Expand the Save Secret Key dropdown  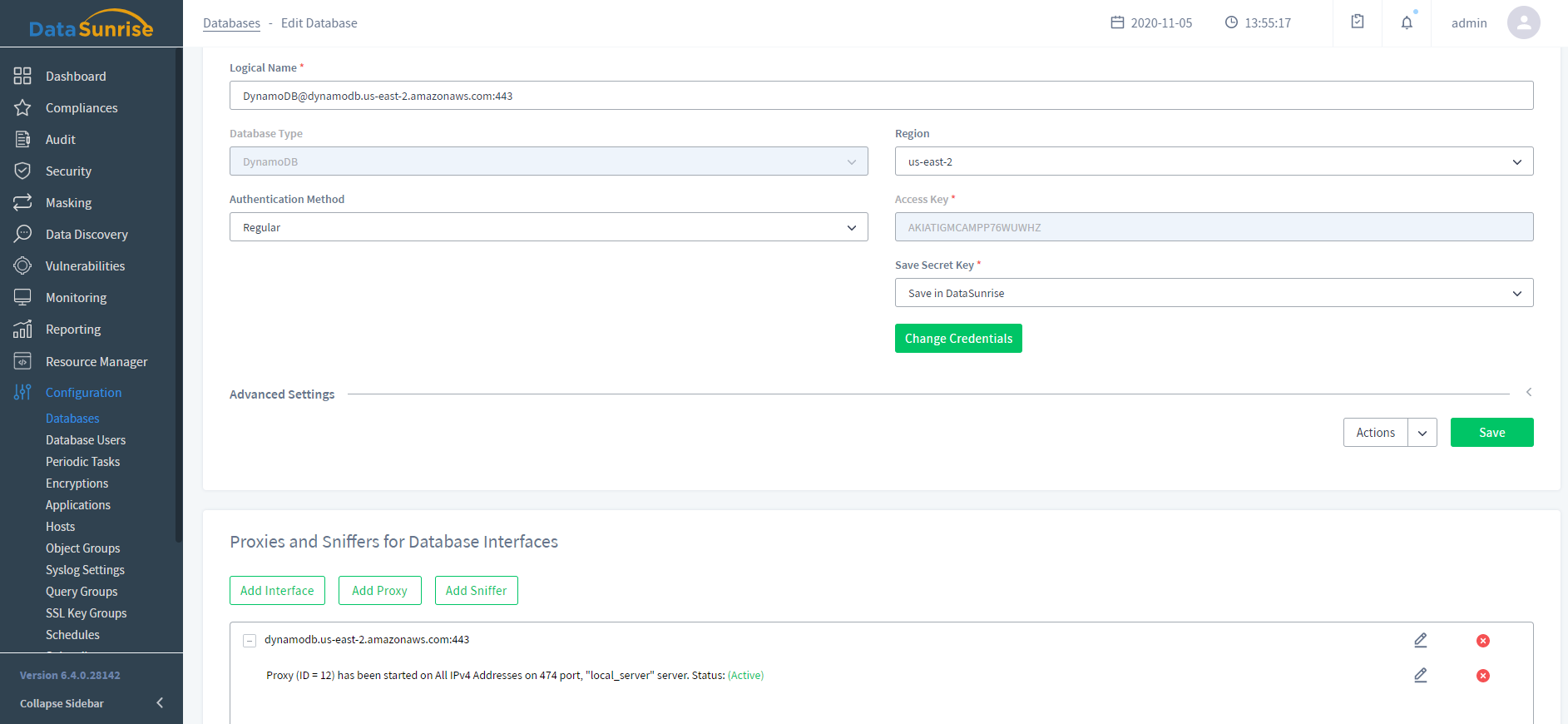1214,293
